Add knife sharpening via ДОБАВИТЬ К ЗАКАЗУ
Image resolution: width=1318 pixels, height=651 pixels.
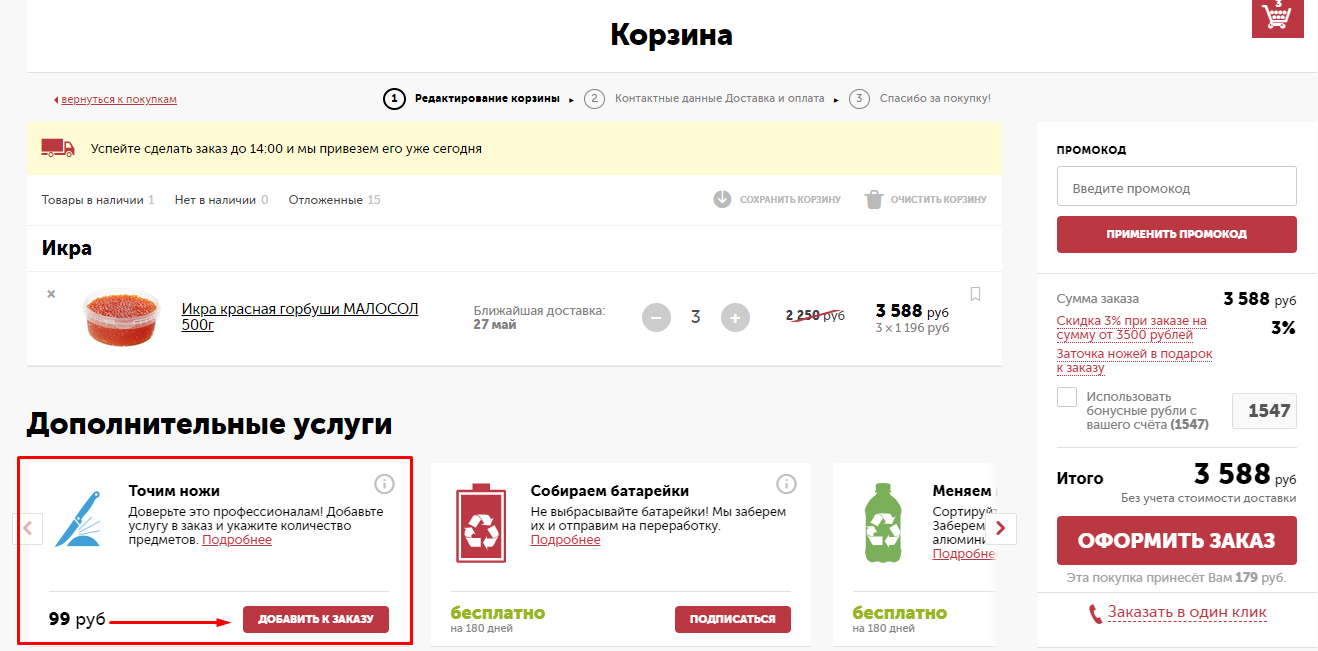click(316, 619)
